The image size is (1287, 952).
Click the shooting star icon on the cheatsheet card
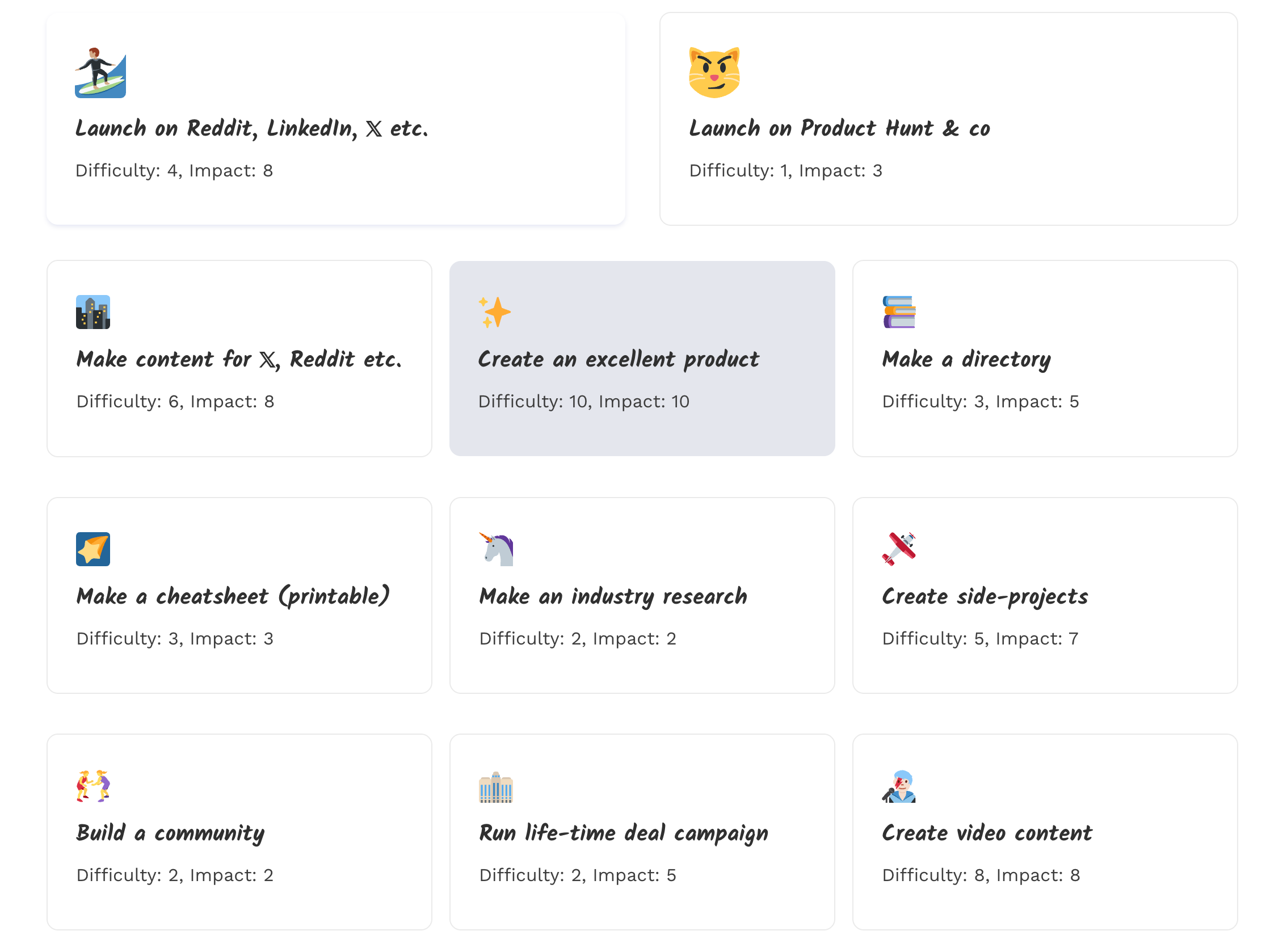(x=93, y=549)
